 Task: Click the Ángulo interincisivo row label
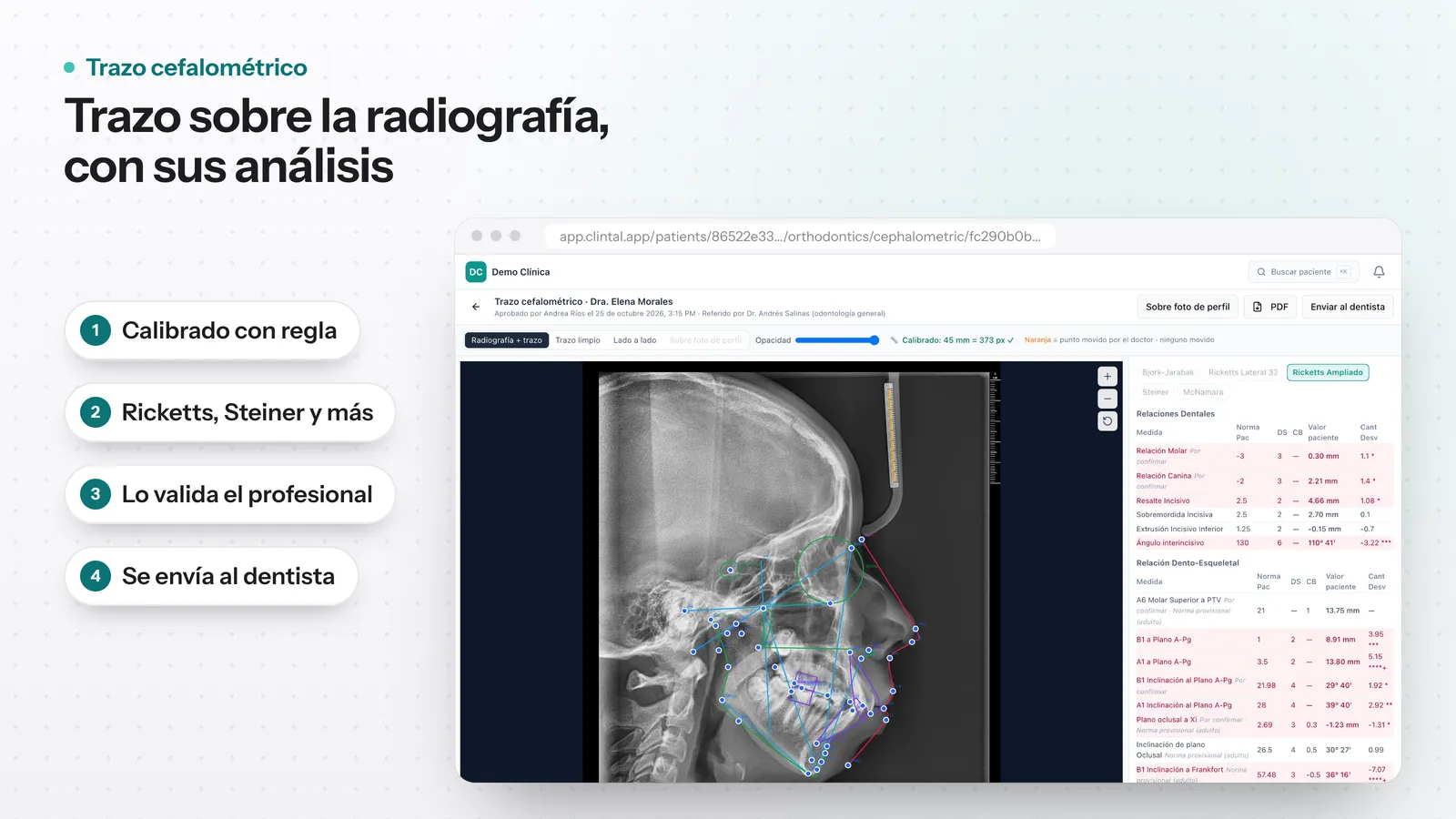1169,543
